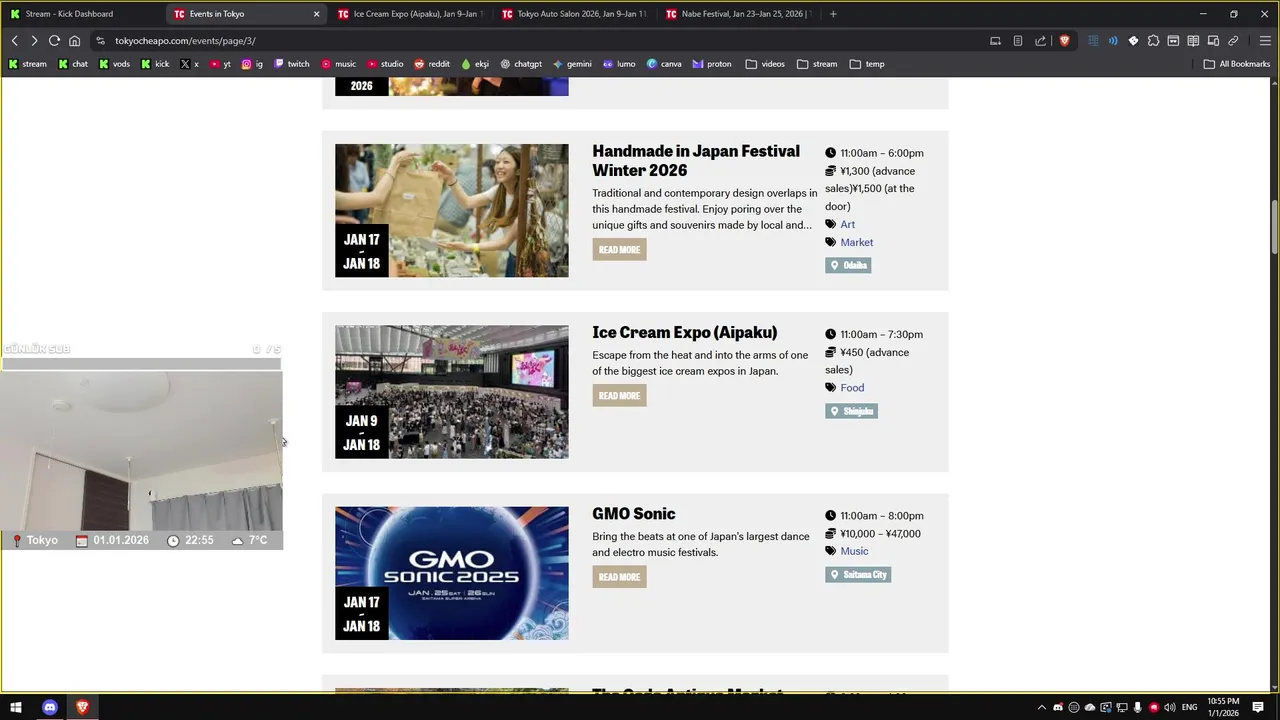The width and height of the screenshot is (1280, 720).
Task: Click the Shinjuku location badge
Action: [x=851, y=411]
